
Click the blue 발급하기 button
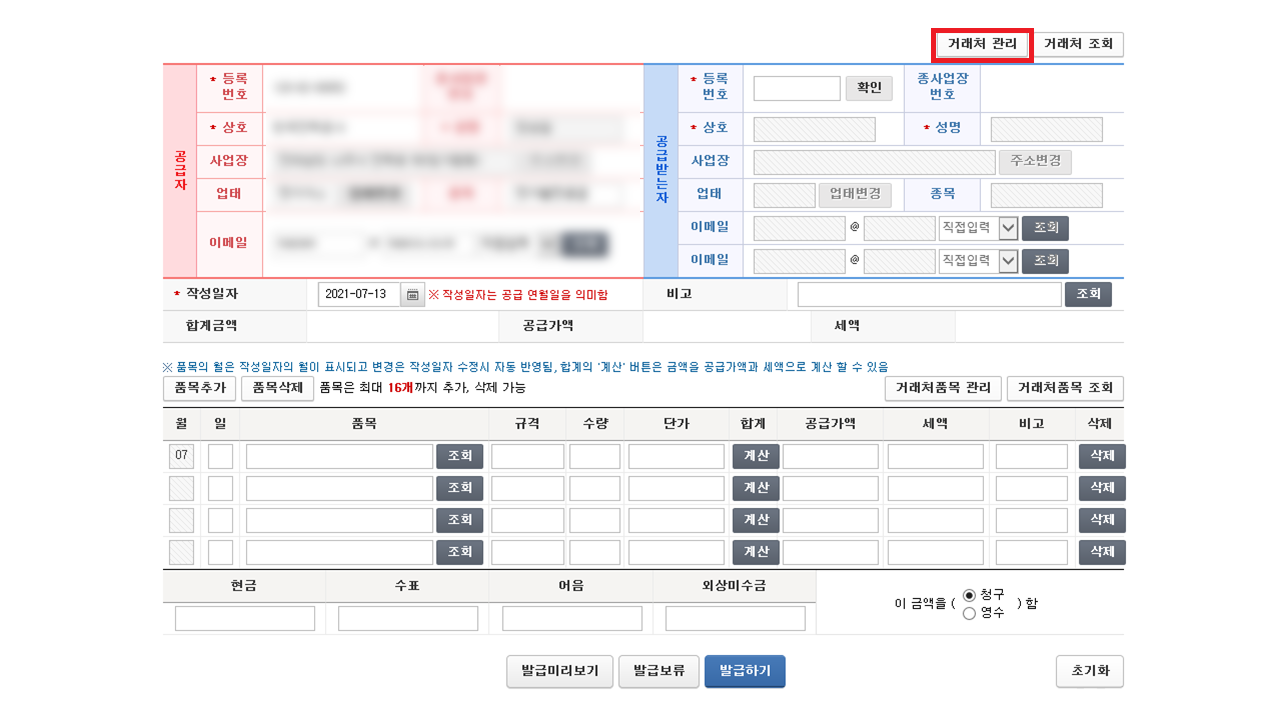pyautogui.click(x=745, y=672)
